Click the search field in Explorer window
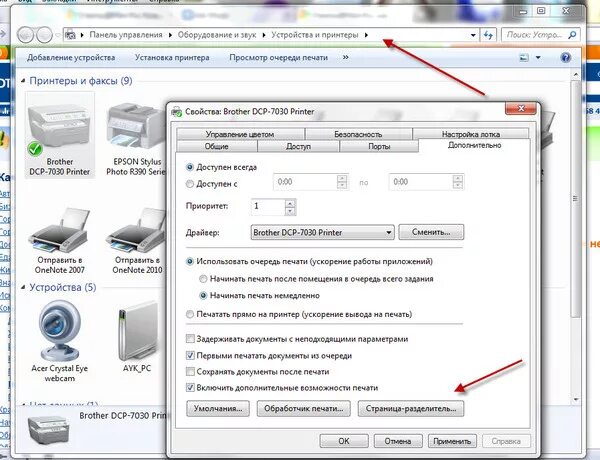This screenshot has width=600, height=460. [536, 35]
